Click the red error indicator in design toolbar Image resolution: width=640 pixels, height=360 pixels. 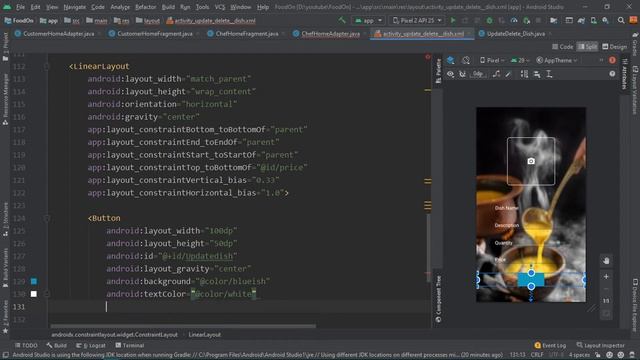(x=612, y=60)
